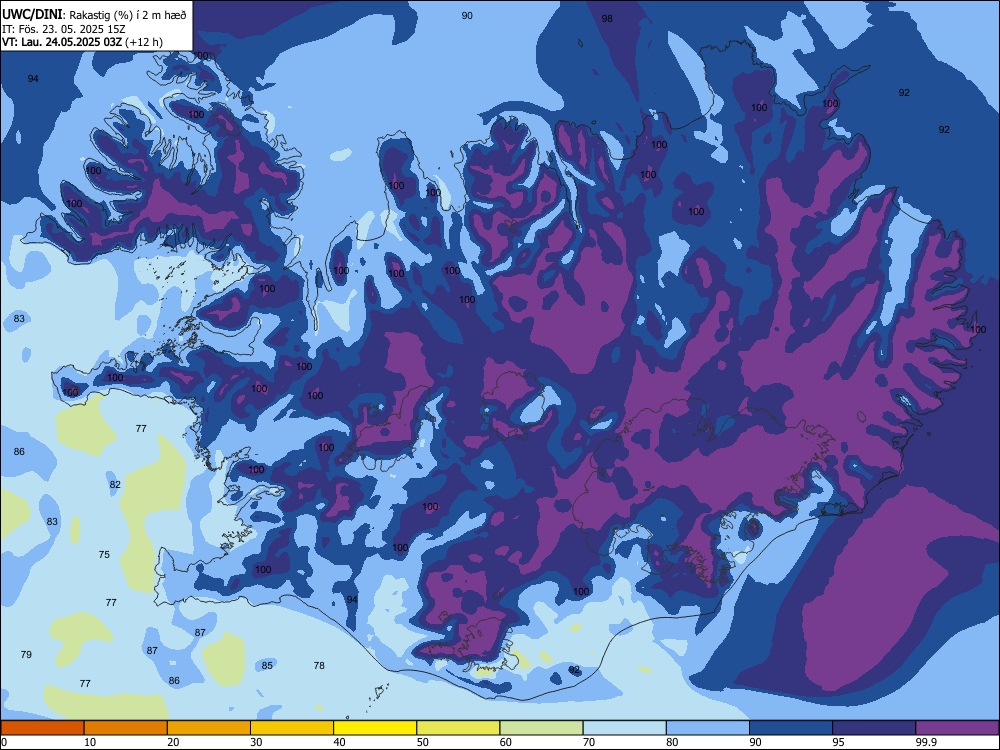Viewport: 1000px width, 750px height.
Task: Choose the light green 60–70 legend swatch
Action: [x=541, y=728]
